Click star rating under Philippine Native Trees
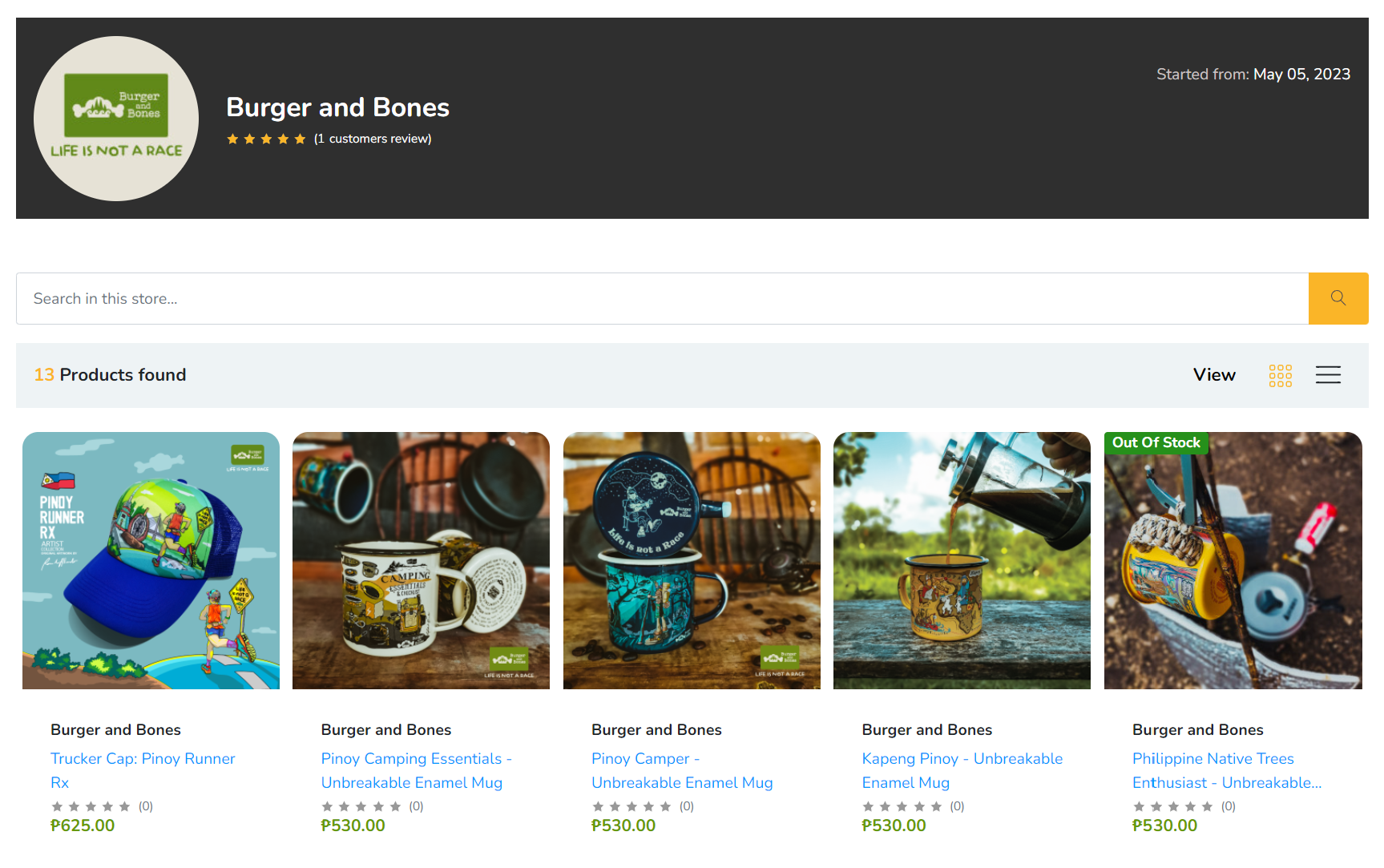Image resolution: width=1384 pixels, height=868 pixels. [1173, 806]
